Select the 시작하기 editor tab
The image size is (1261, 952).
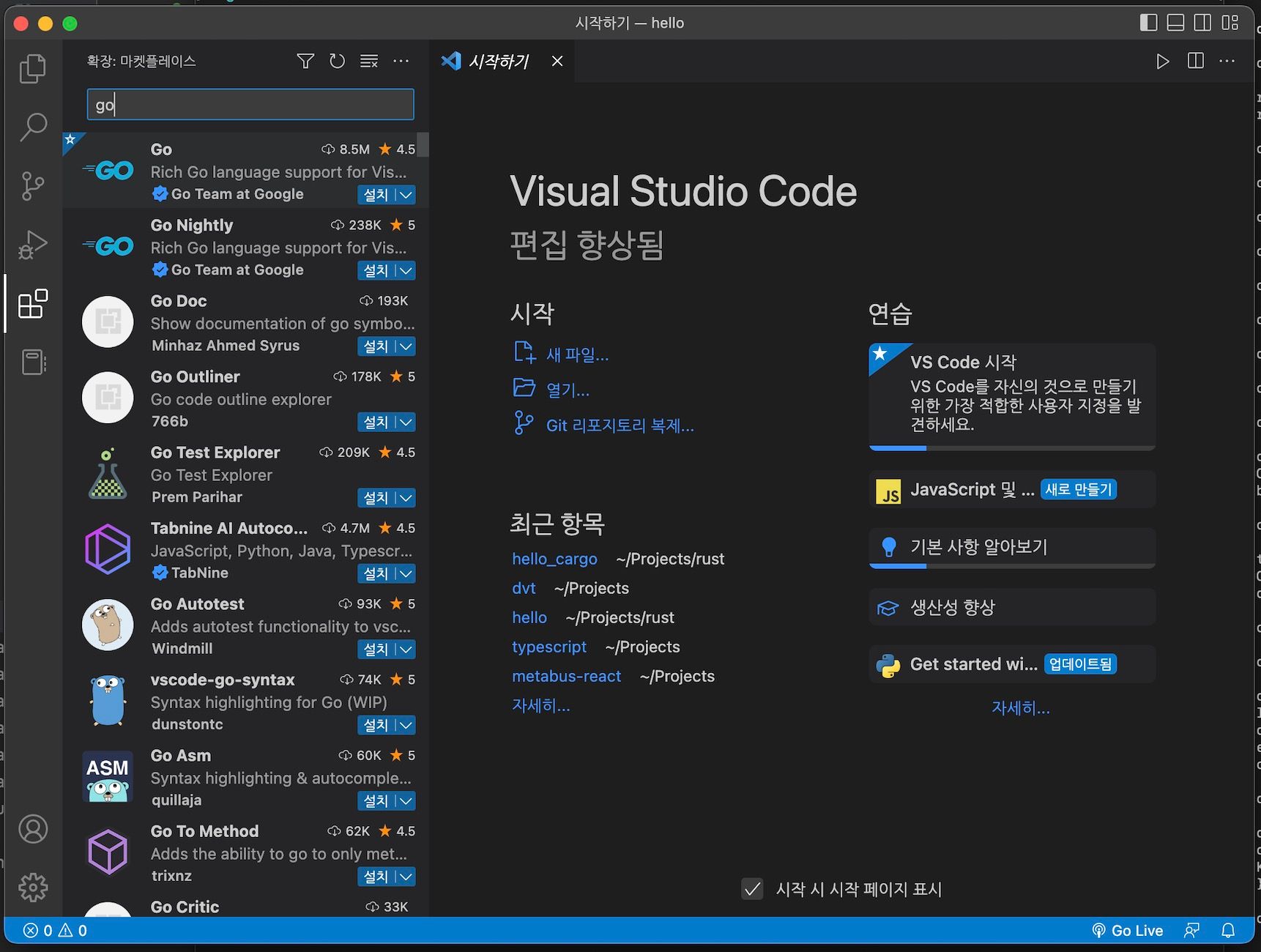point(498,62)
